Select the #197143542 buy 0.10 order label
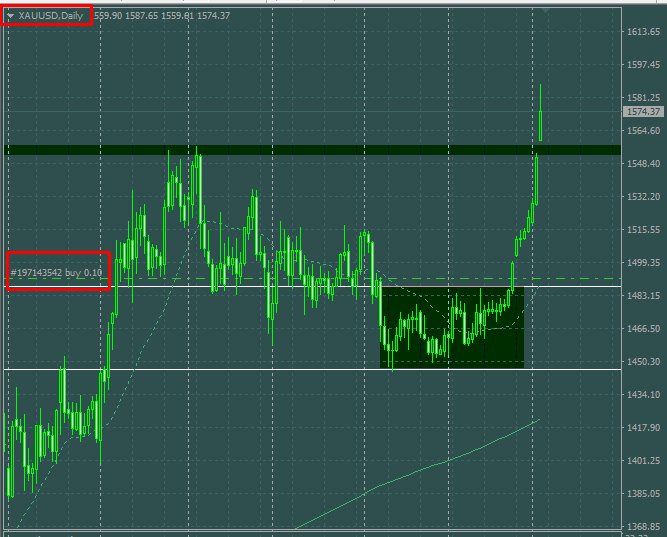Image resolution: width=667 pixels, height=537 pixels. 56,272
